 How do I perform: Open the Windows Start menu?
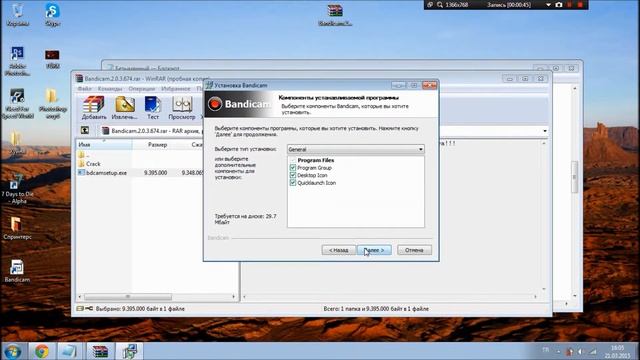[13, 351]
